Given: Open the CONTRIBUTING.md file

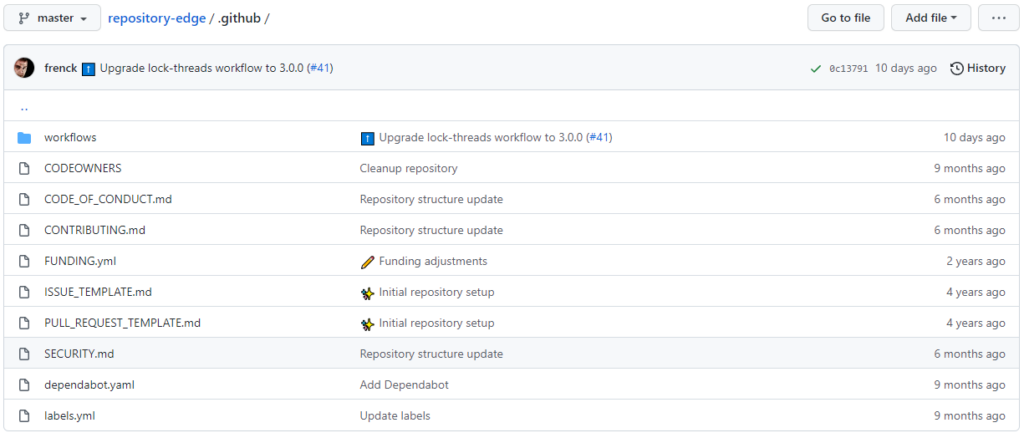Looking at the screenshot, I should (x=95, y=230).
